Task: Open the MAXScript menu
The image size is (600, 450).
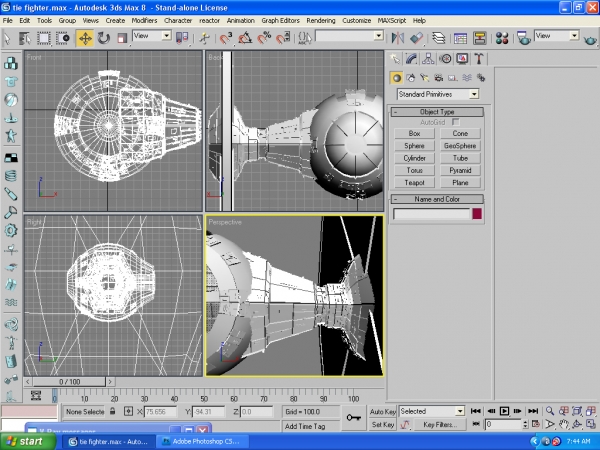Action: [392, 21]
